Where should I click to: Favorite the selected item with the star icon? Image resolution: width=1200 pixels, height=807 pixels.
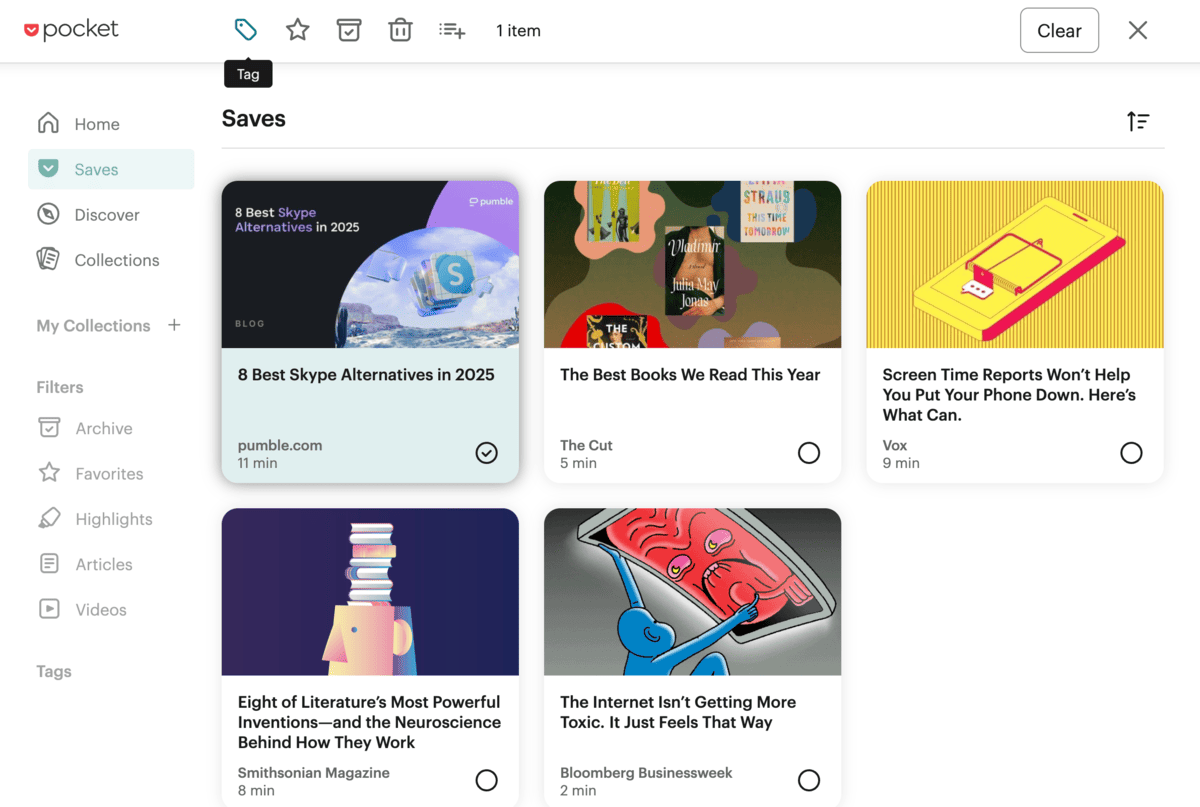point(297,30)
